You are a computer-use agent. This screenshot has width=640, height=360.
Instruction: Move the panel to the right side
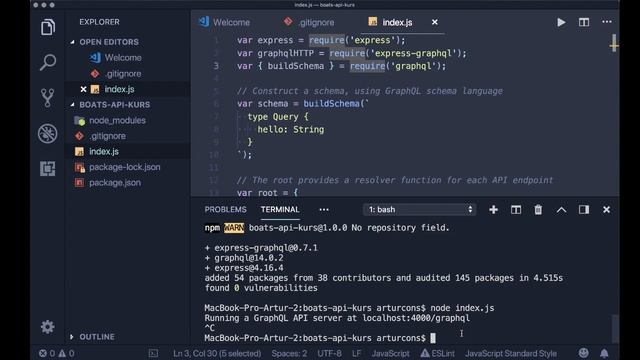584,210
